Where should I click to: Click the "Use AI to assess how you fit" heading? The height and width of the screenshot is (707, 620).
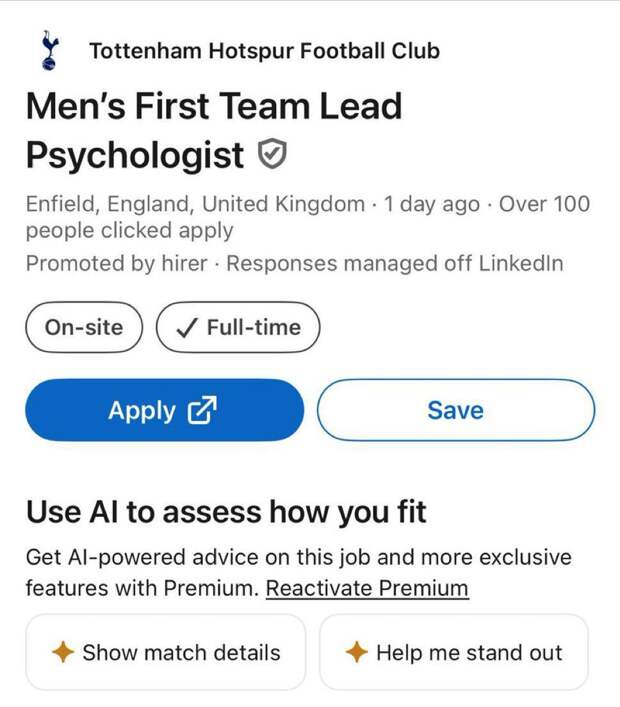tap(226, 513)
